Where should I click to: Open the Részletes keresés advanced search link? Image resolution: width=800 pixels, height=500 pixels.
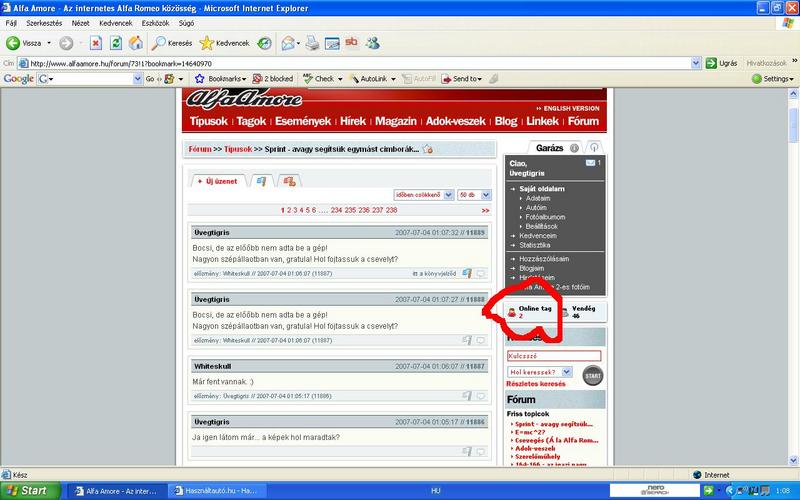[x=536, y=384]
